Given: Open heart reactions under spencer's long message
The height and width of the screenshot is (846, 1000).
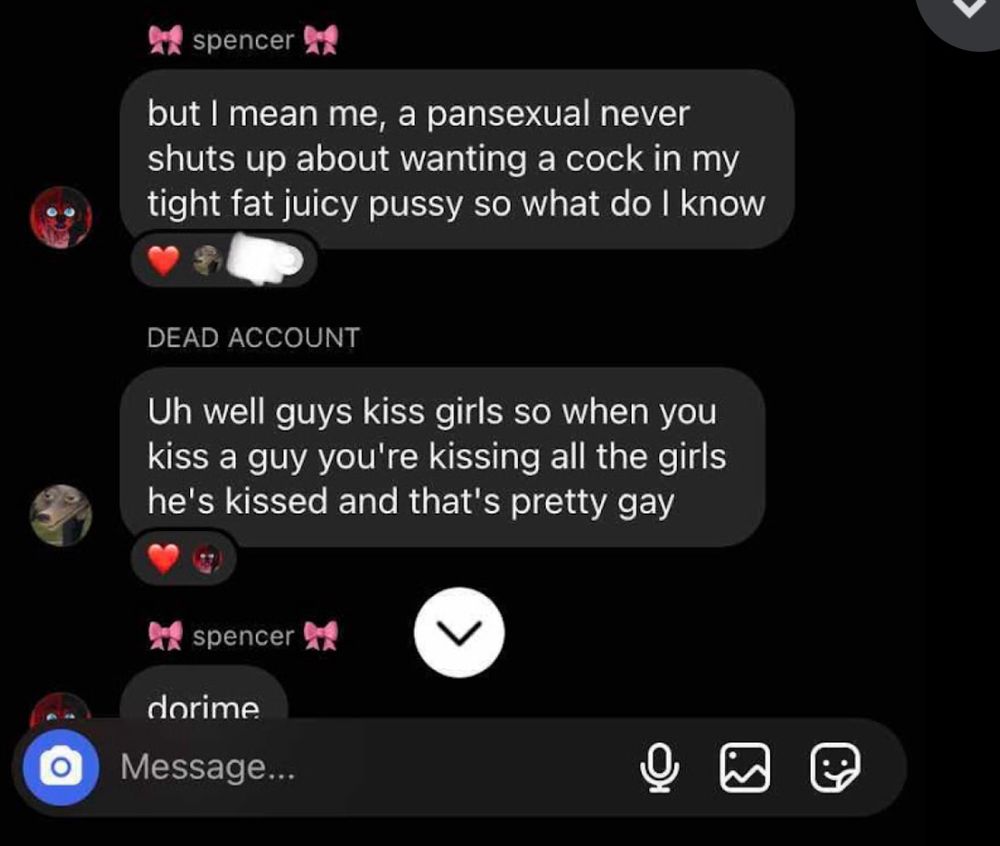Looking at the screenshot, I should [x=223, y=260].
